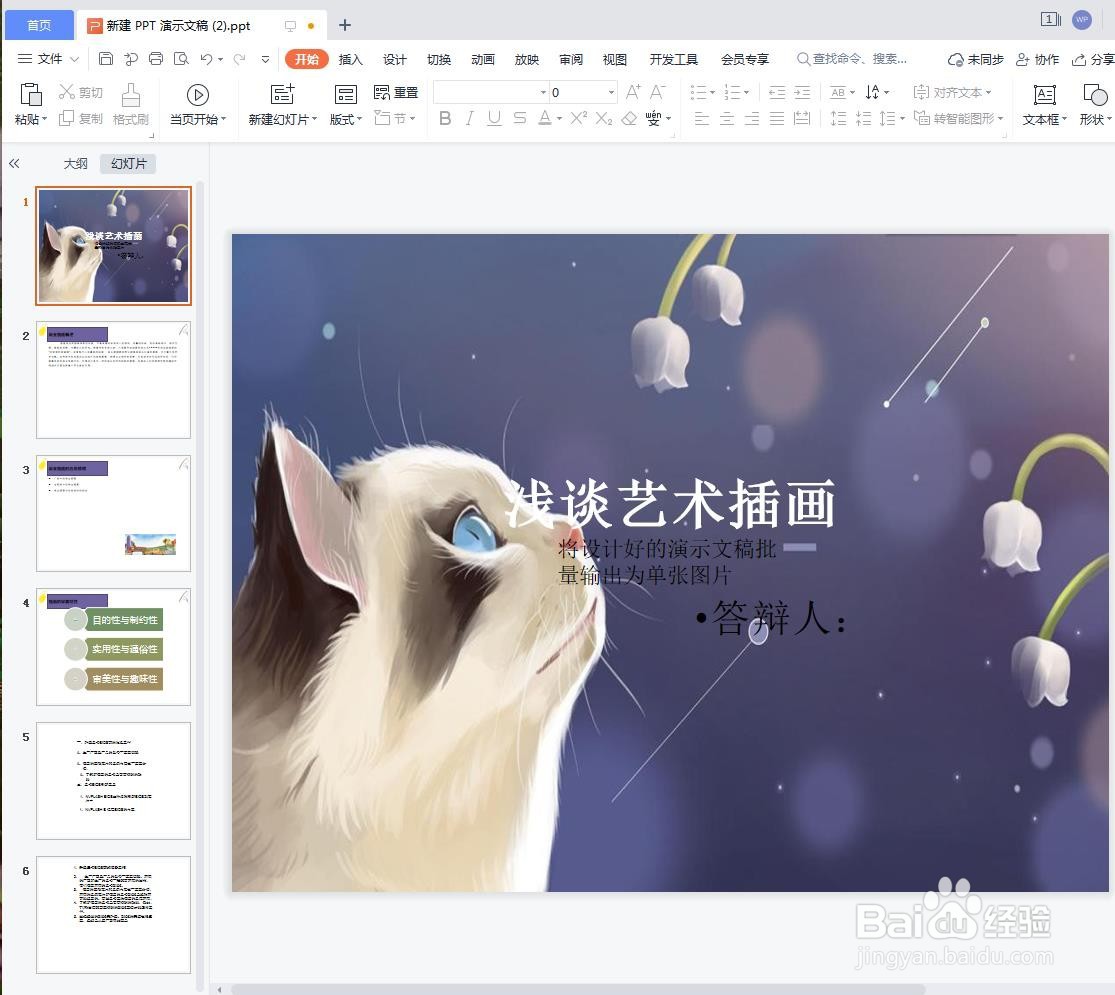
Task: Toggle Superscript X² formatting
Action: tap(579, 118)
